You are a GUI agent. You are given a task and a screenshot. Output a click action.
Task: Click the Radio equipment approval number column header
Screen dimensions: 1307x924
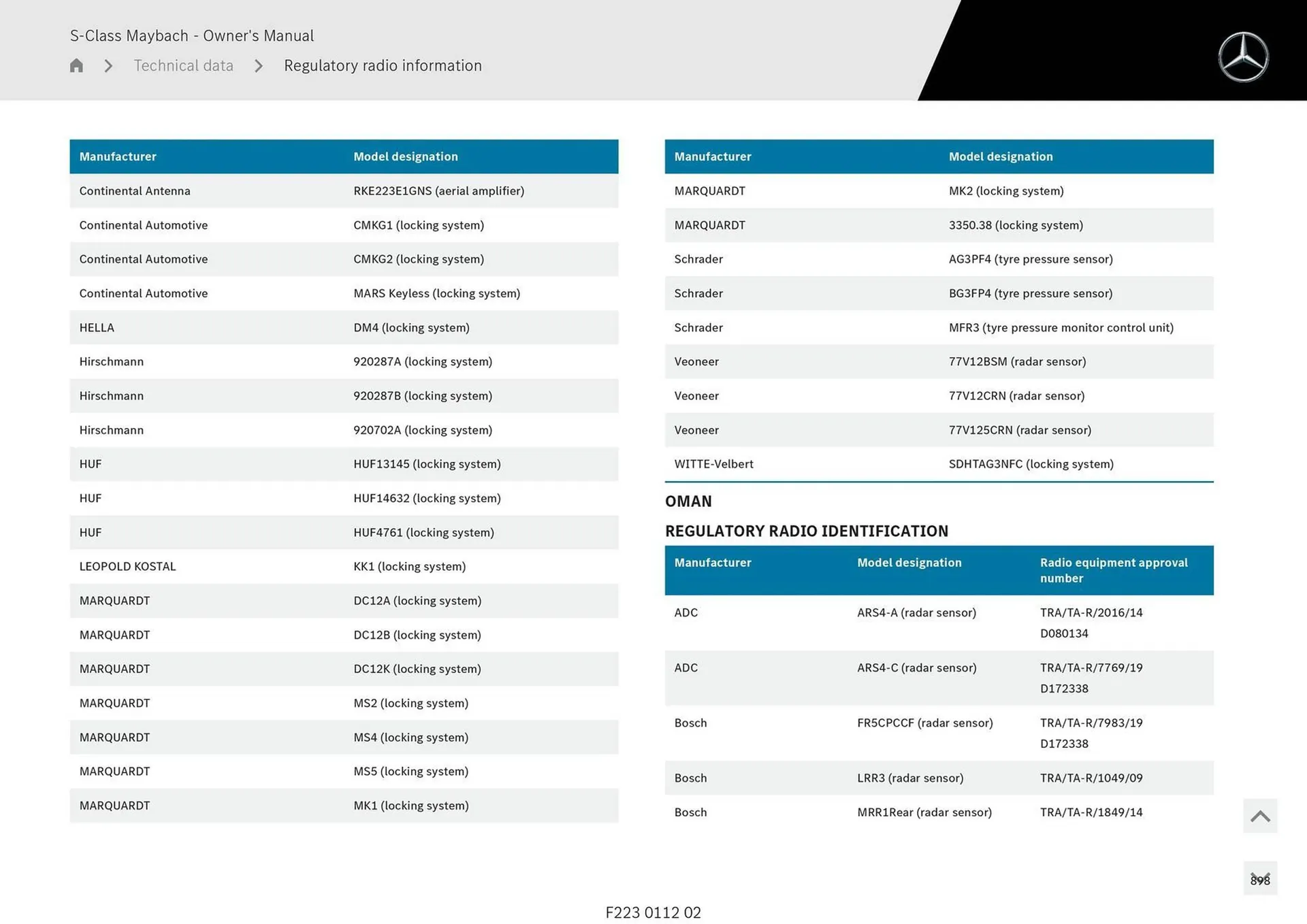(1114, 570)
